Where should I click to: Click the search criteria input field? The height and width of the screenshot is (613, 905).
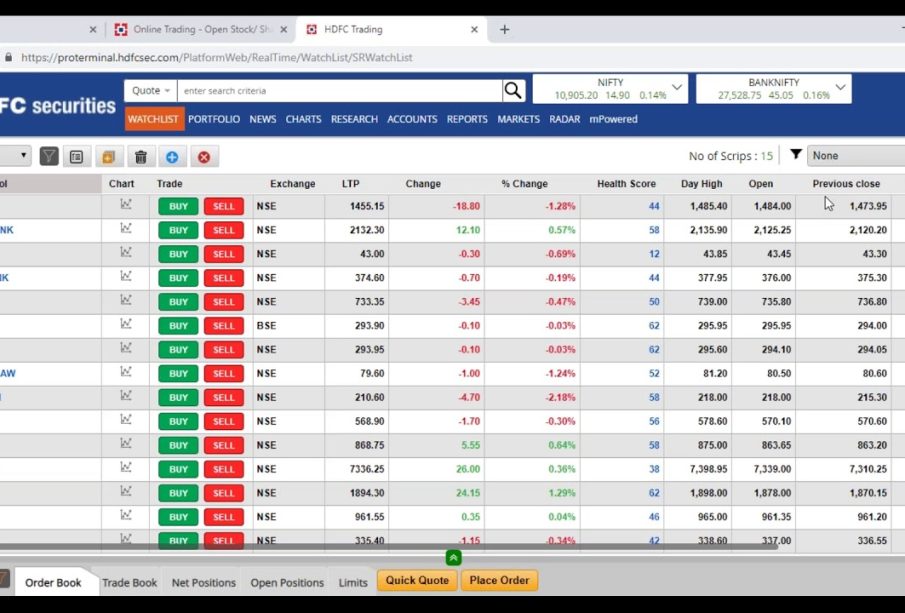coord(340,91)
